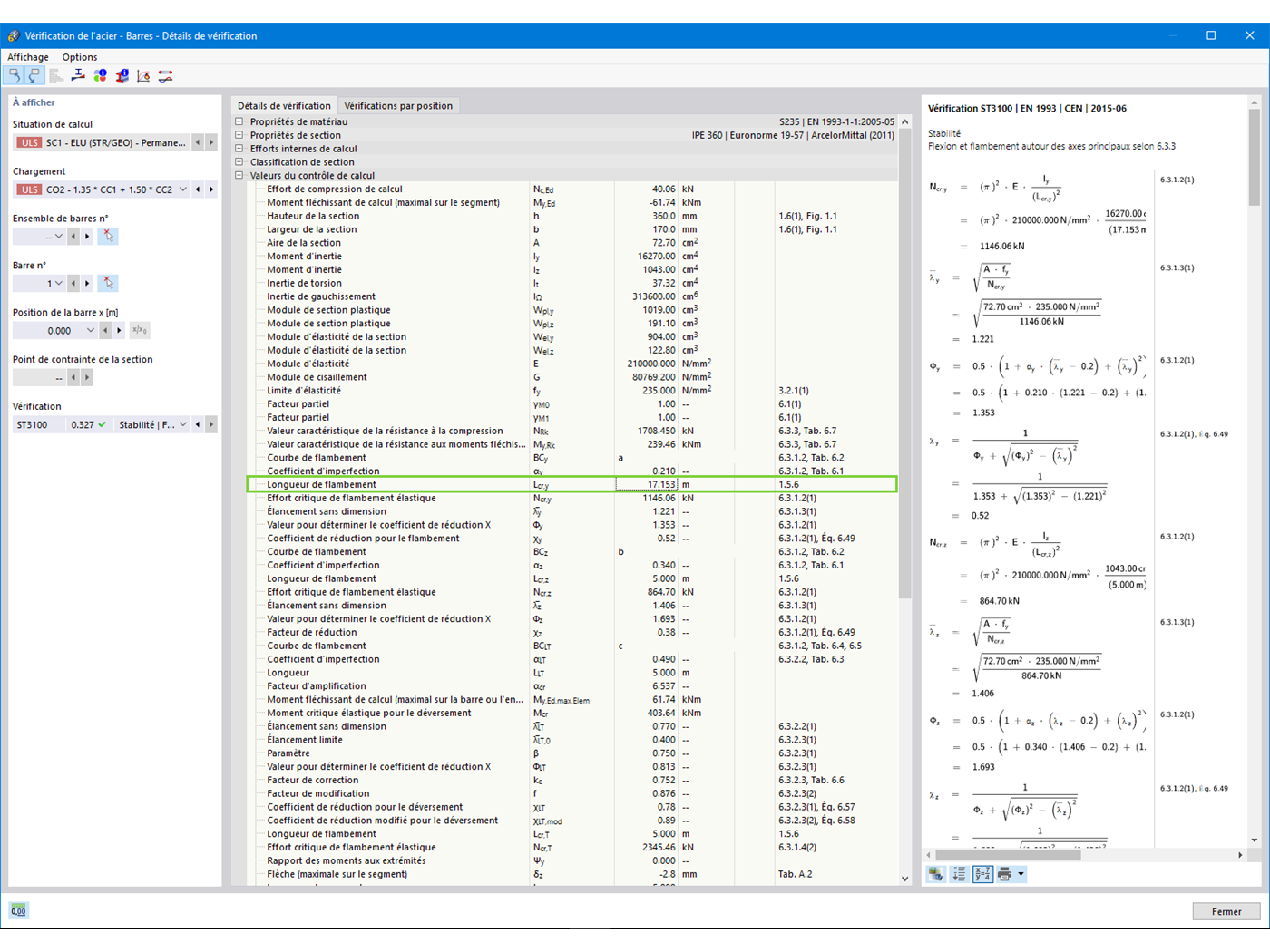
Task: Expand the Efforts internes de calcul node
Action: [239, 149]
